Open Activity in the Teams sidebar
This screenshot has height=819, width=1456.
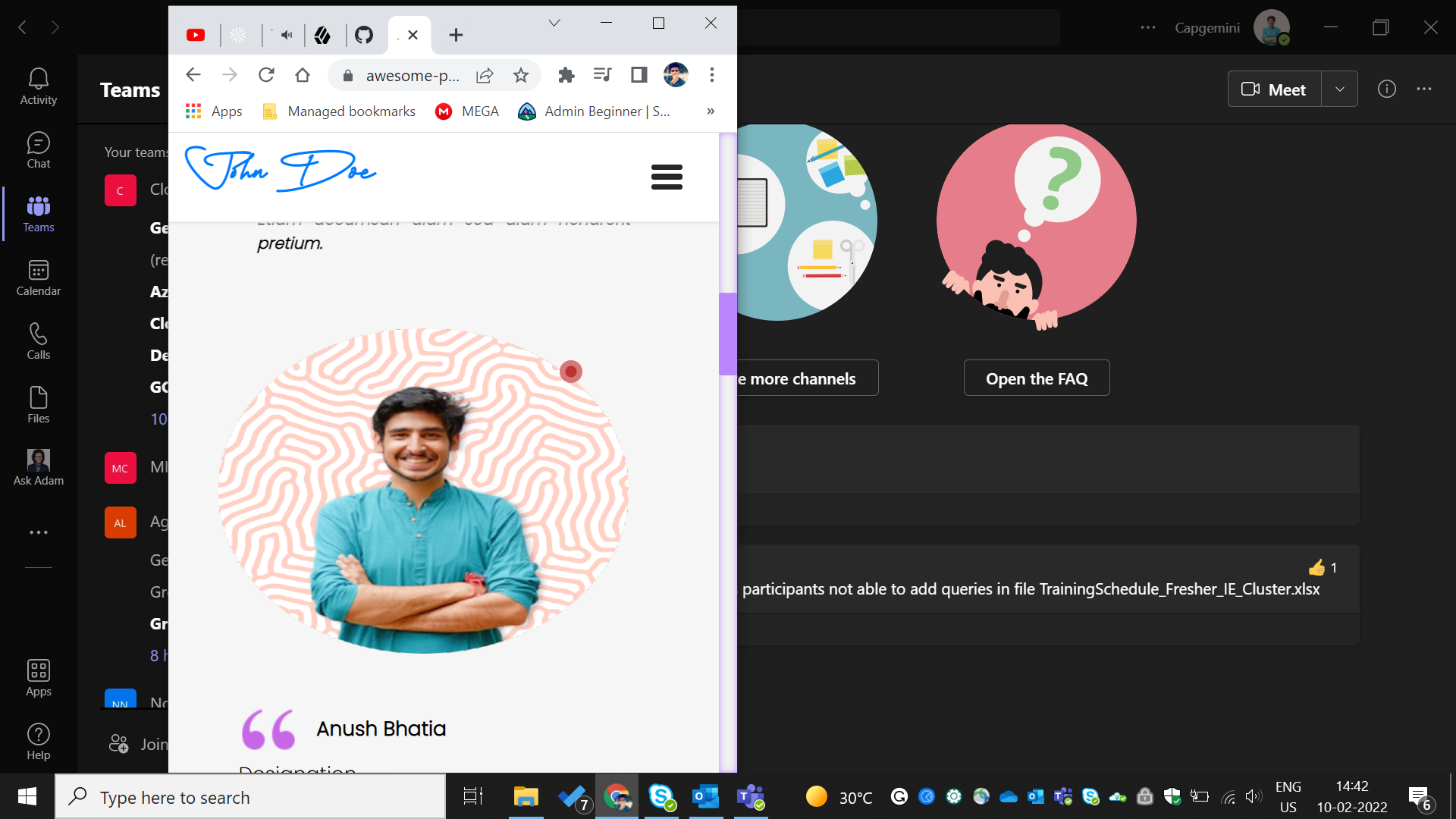pyautogui.click(x=38, y=85)
